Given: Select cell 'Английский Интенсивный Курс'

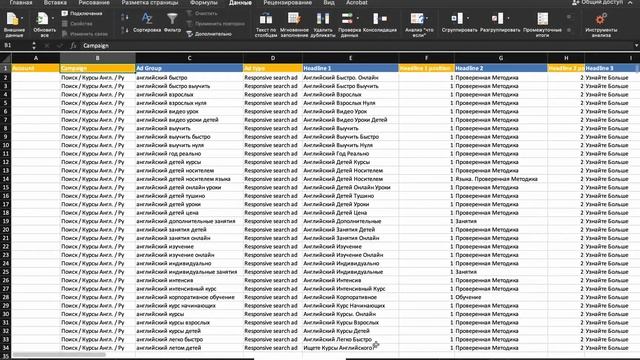Looking at the screenshot, I should point(351,289).
